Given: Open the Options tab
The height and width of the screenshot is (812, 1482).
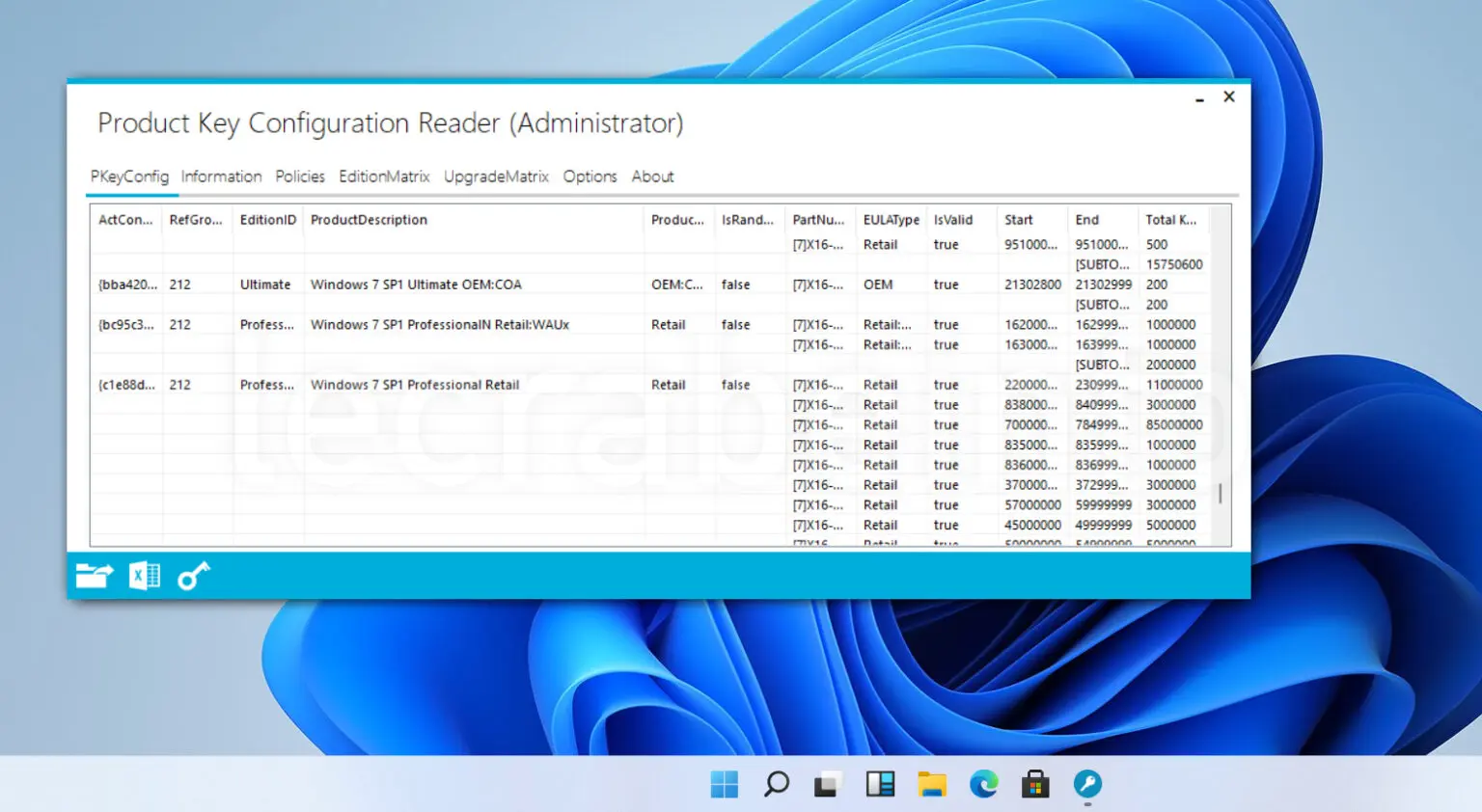Looking at the screenshot, I should 590,176.
